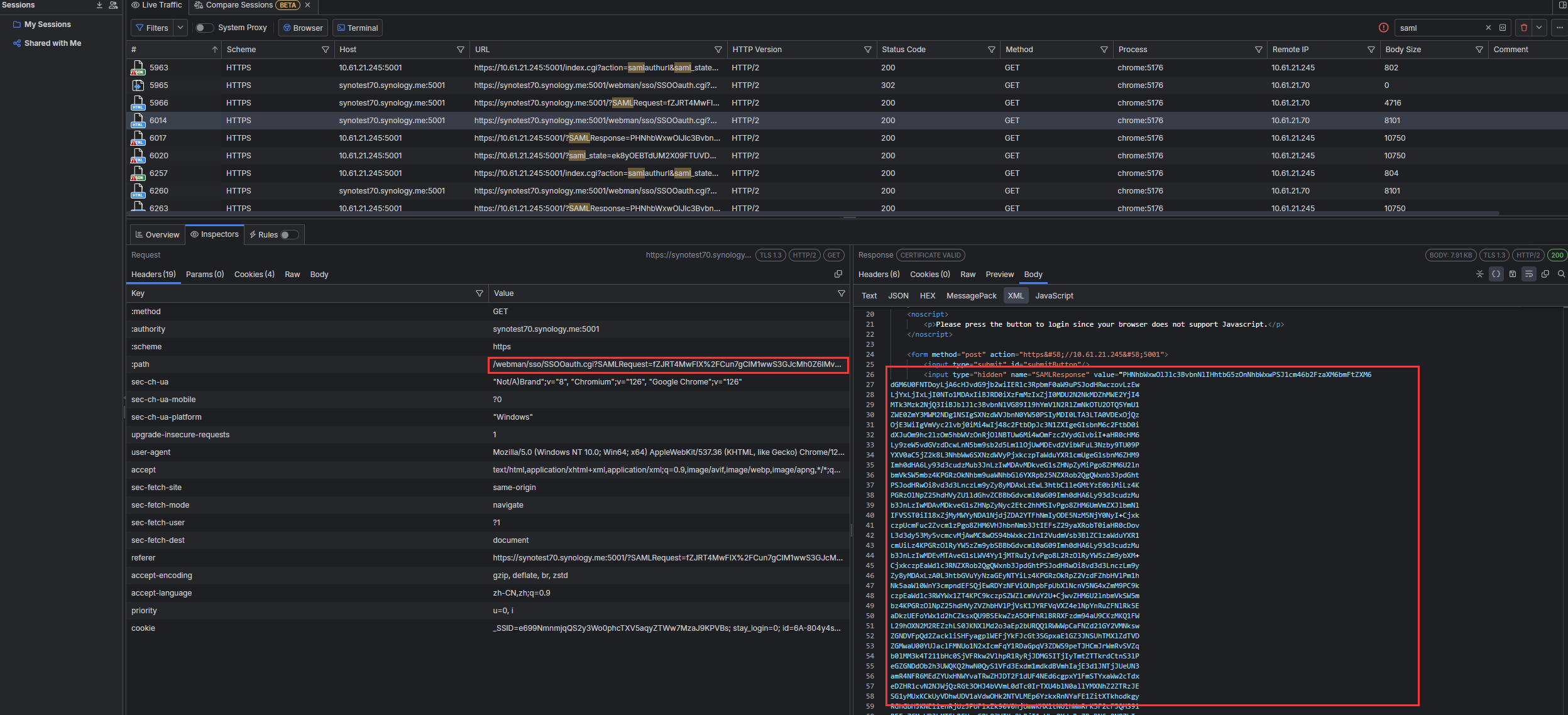Click the HTTP Version column filter icon
This screenshot has height=715, width=1568.
pos(867,50)
